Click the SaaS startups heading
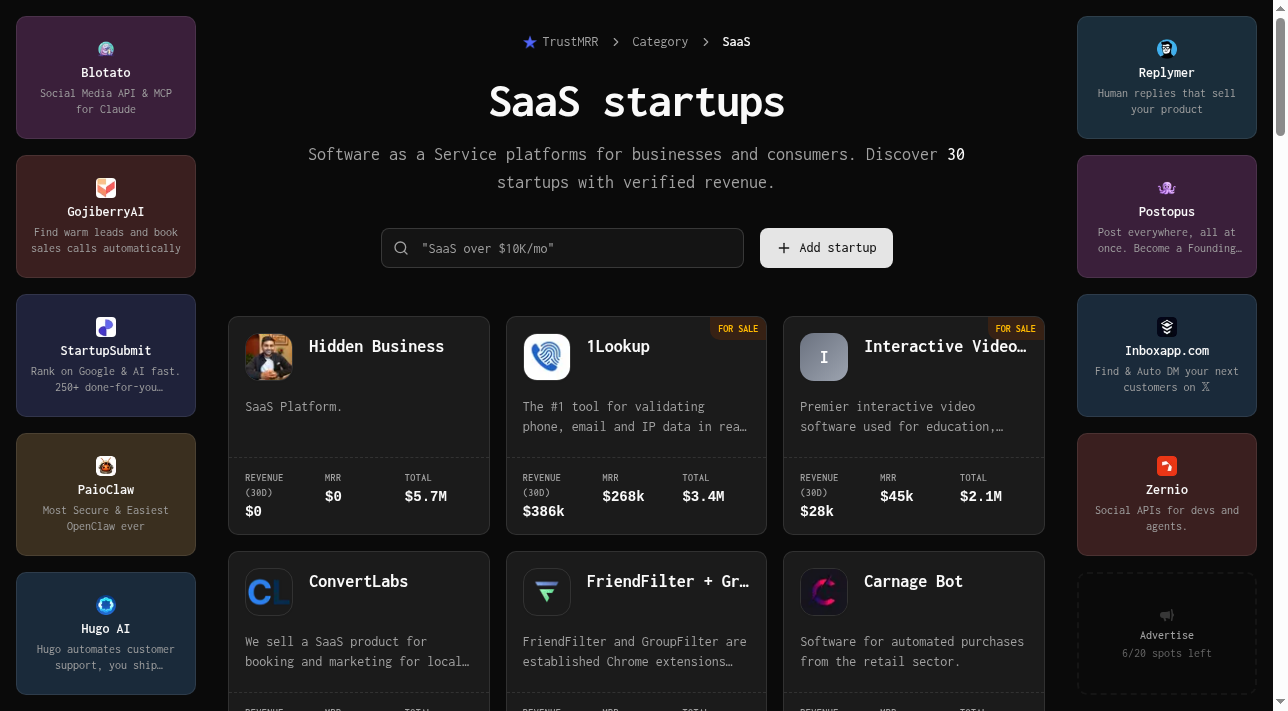Viewport: 1288px width, 711px height. pyautogui.click(x=637, y=102)
